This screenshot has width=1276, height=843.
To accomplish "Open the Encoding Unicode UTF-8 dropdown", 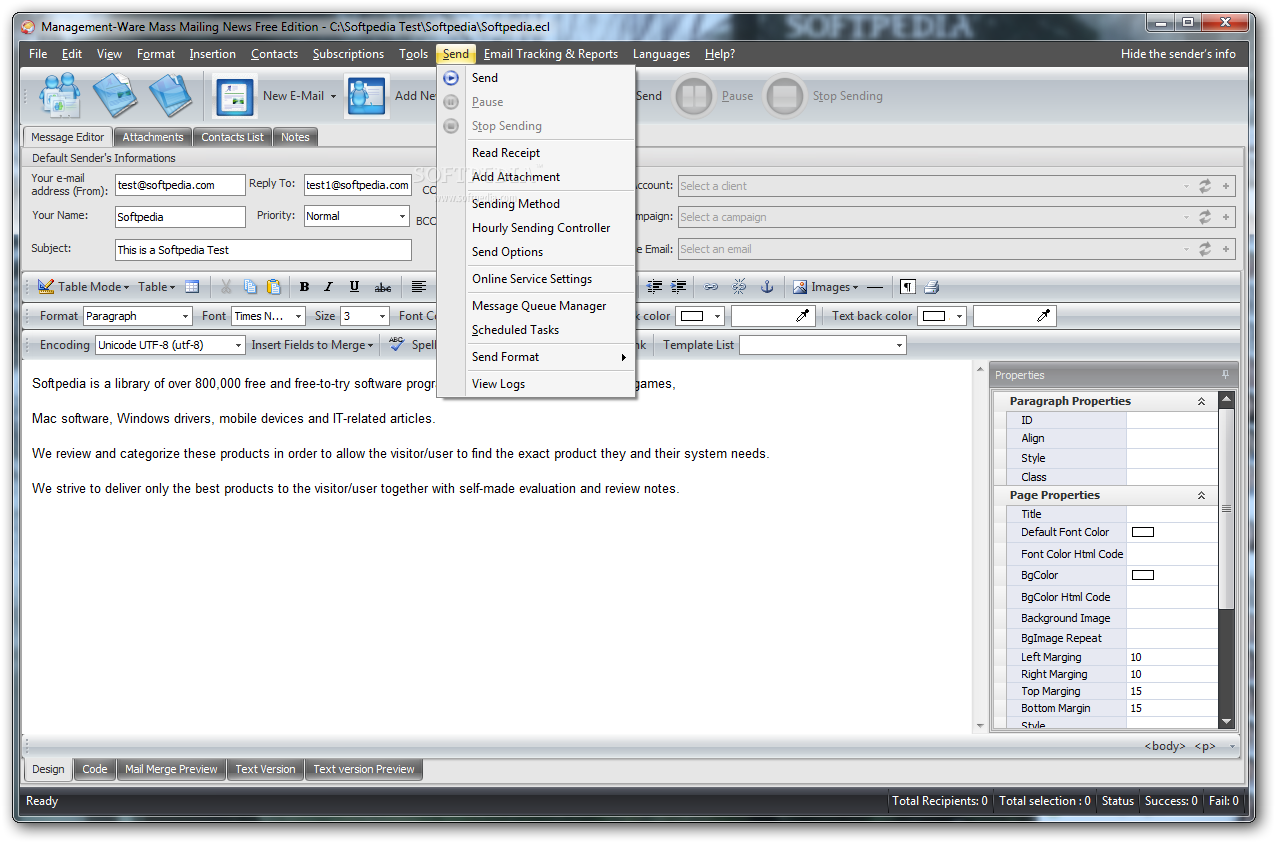I will [x=238, y=345].
